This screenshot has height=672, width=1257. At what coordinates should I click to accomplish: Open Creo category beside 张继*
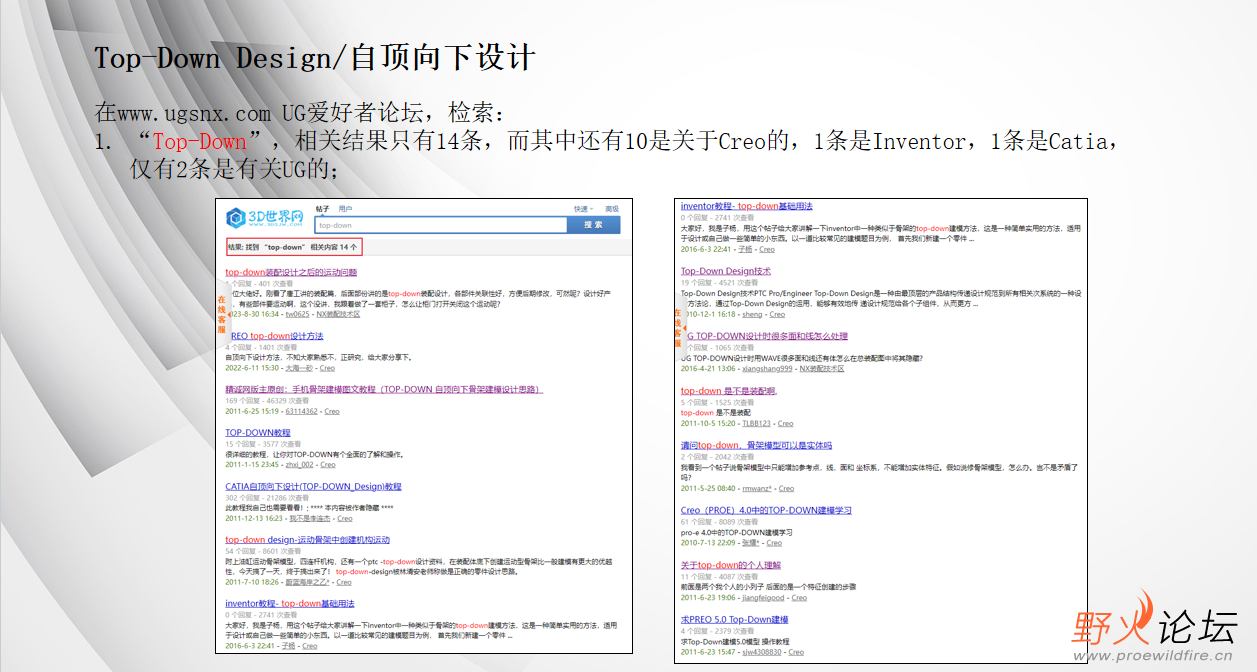click(x=775, y=543)
